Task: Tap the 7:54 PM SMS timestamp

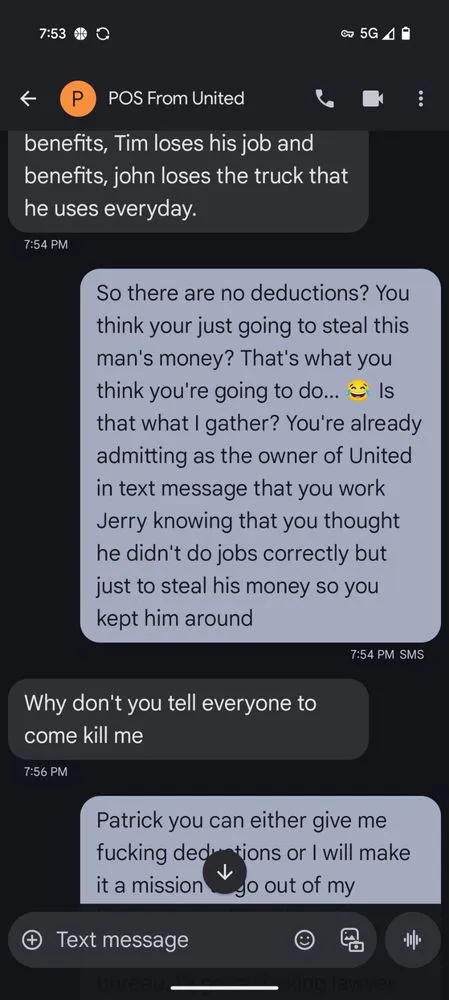Action: pos(387,654)
